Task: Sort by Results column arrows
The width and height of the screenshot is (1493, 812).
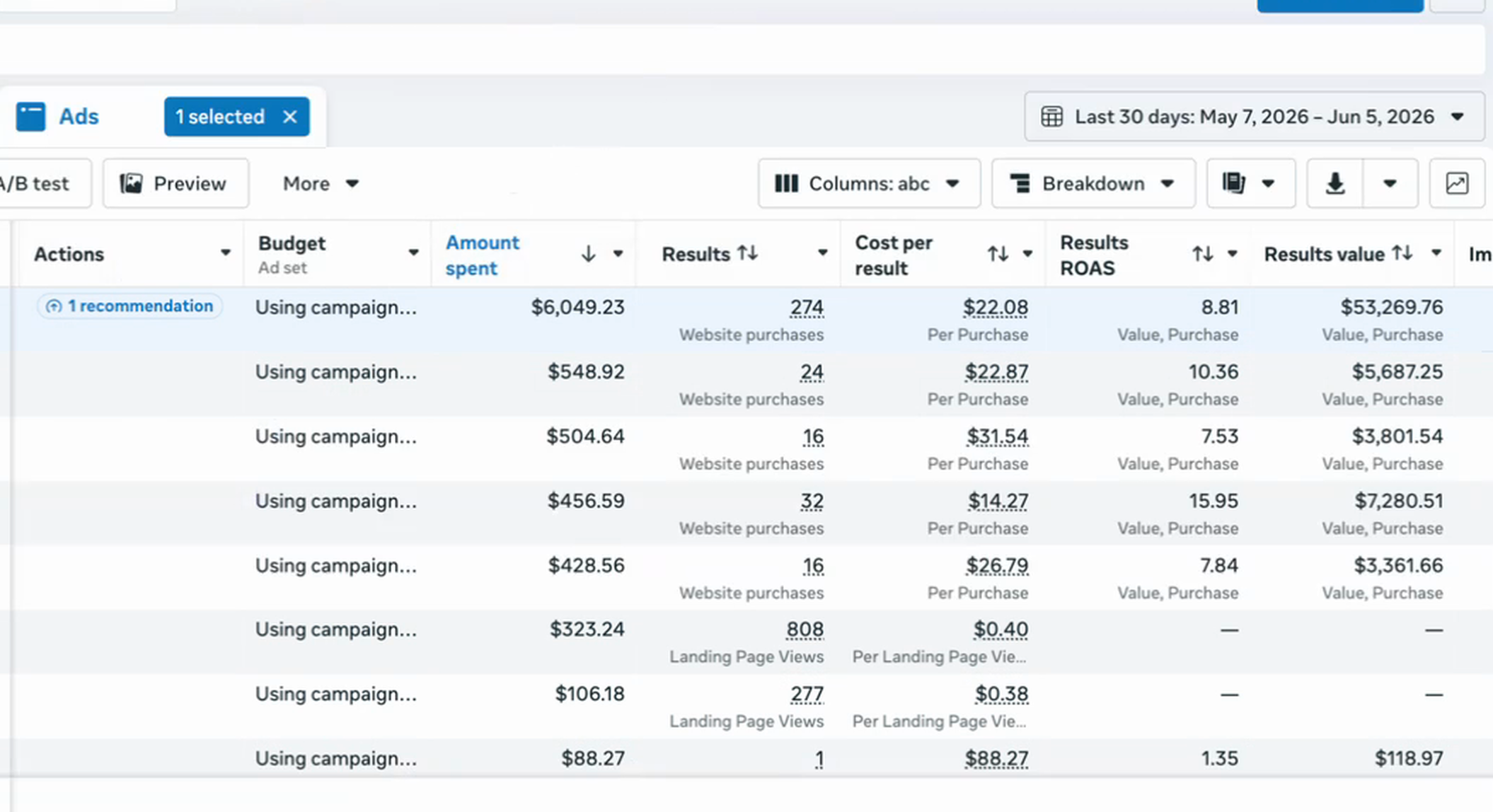Action: [x=748, y=253]
